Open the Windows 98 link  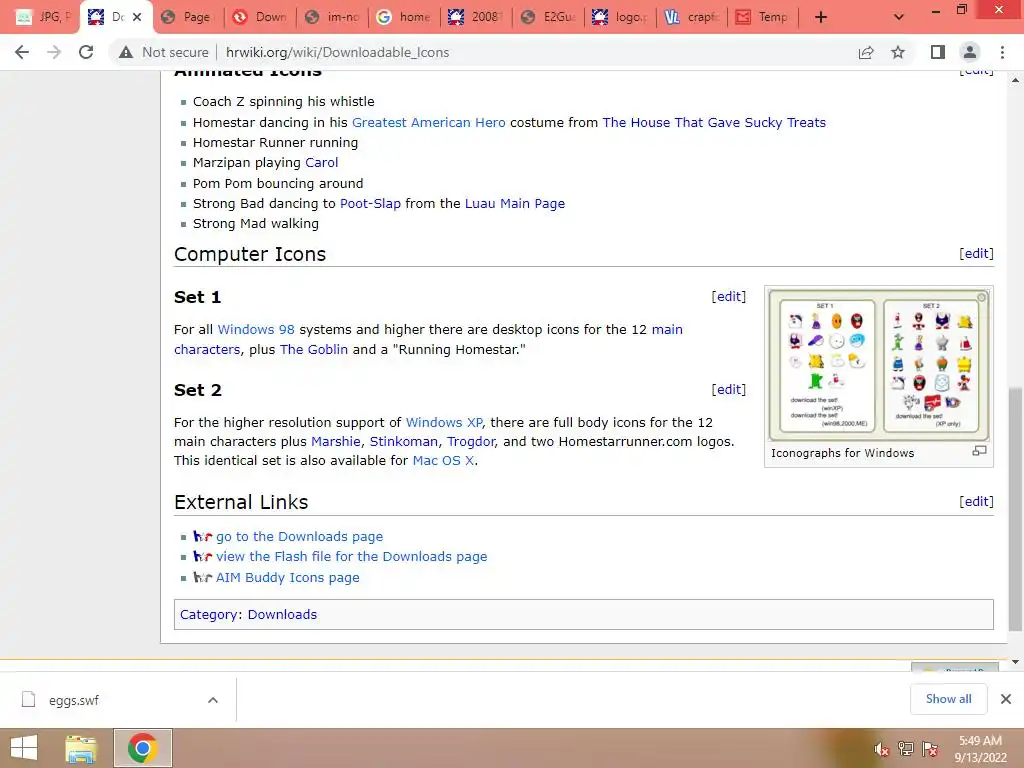(x=256, y=330)
